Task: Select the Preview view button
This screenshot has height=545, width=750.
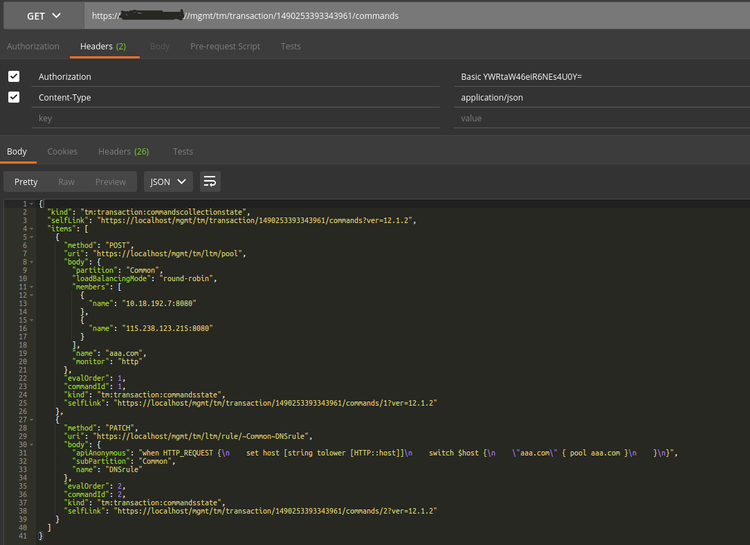Action: click(x=110, y=182)
